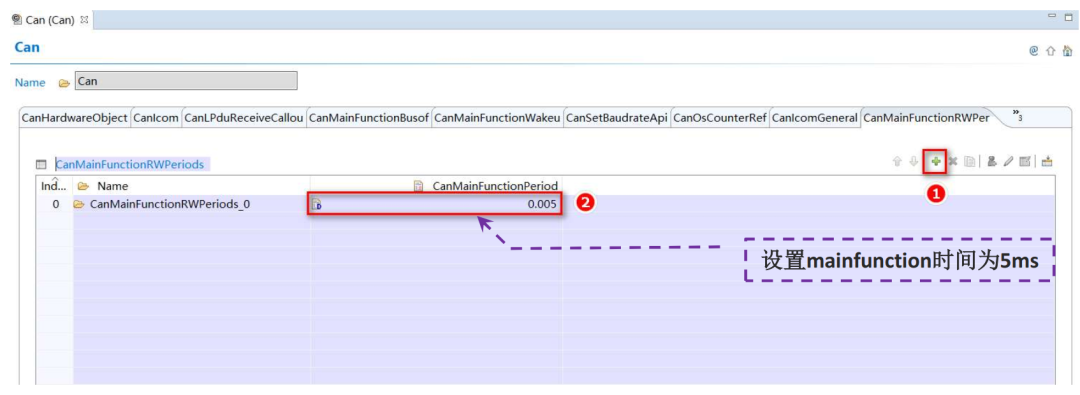The width and height of the screenshot is (1080, 395).
Task: Select the CanOsCounterRef tab
Action: click(x=720, y=118)
